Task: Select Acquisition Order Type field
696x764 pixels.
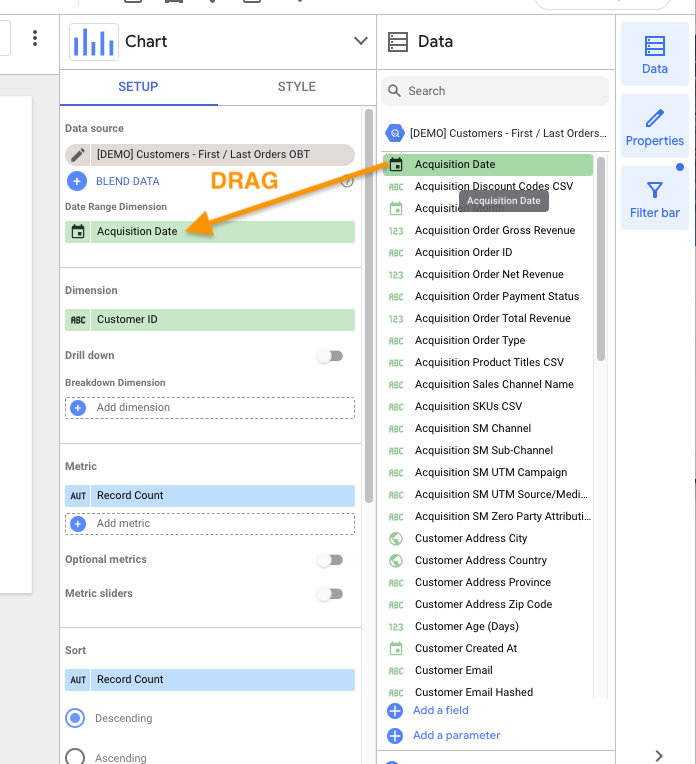Action: 488,341
